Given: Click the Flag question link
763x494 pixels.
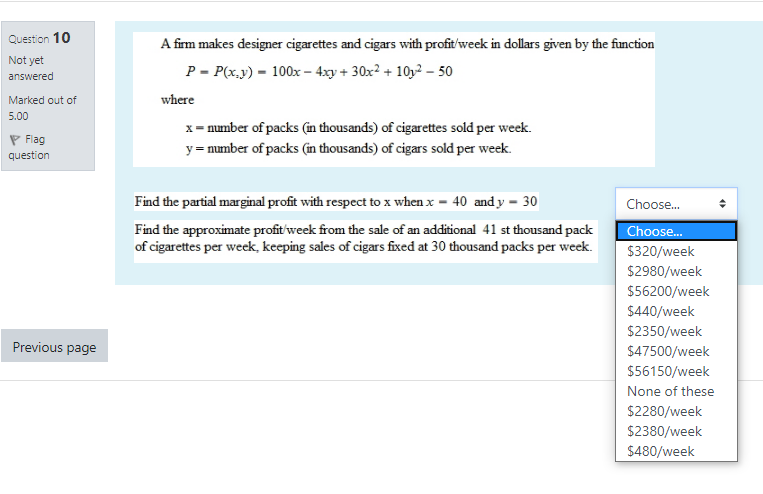Looking at the screenshot, I should click(29, 147).
